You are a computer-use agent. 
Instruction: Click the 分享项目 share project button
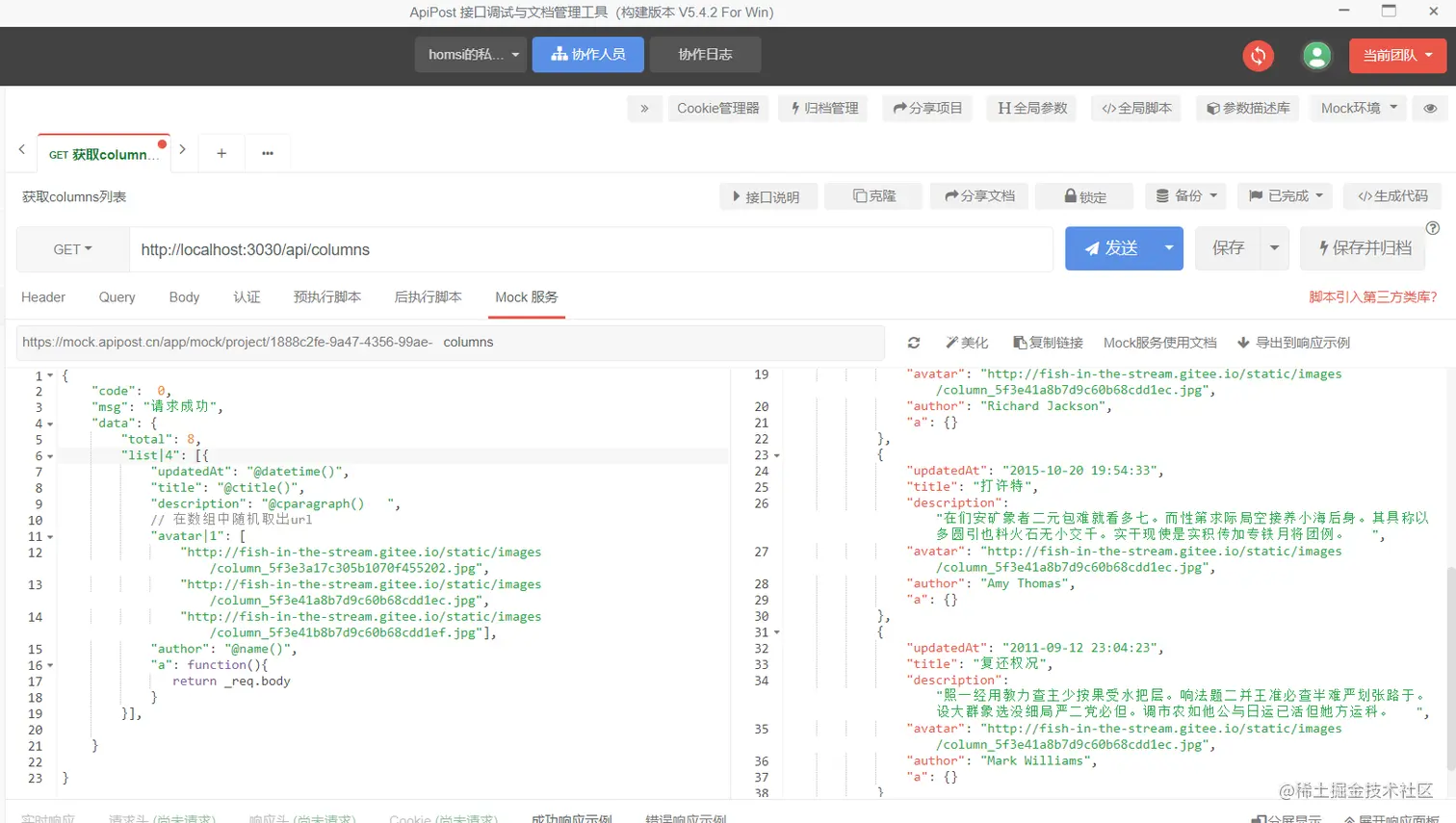[x=927, y=109]
